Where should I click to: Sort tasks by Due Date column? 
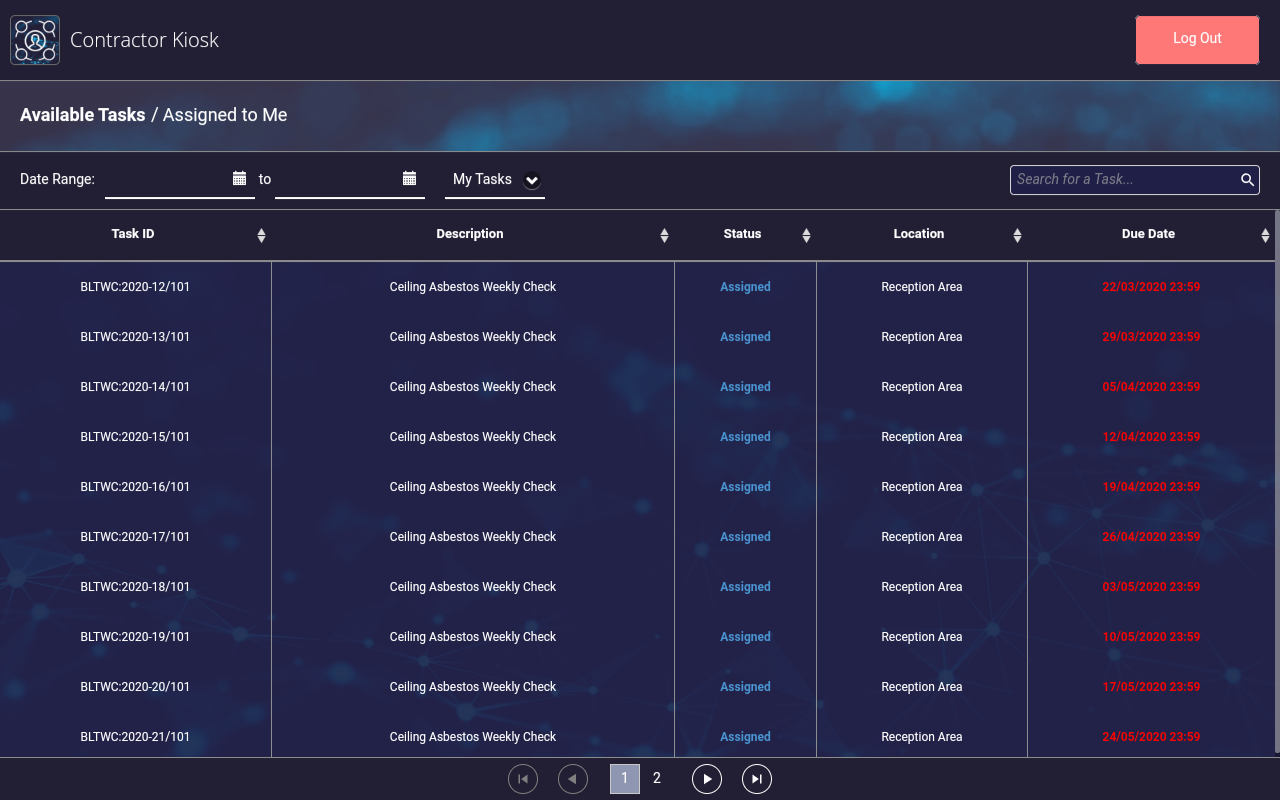pyautogui.click(x=1265, y=235)
